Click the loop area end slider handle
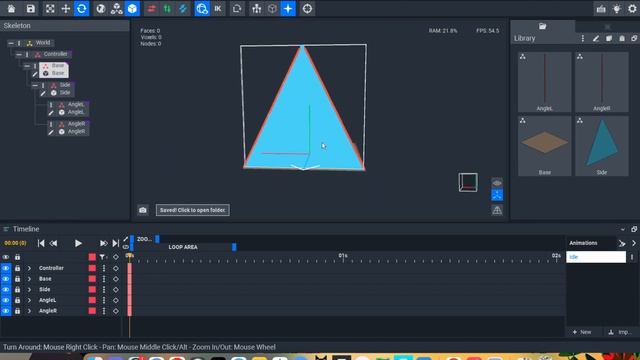Image resolution: width=640 pixels, height=360 pixels. click(x=234, y=247)
